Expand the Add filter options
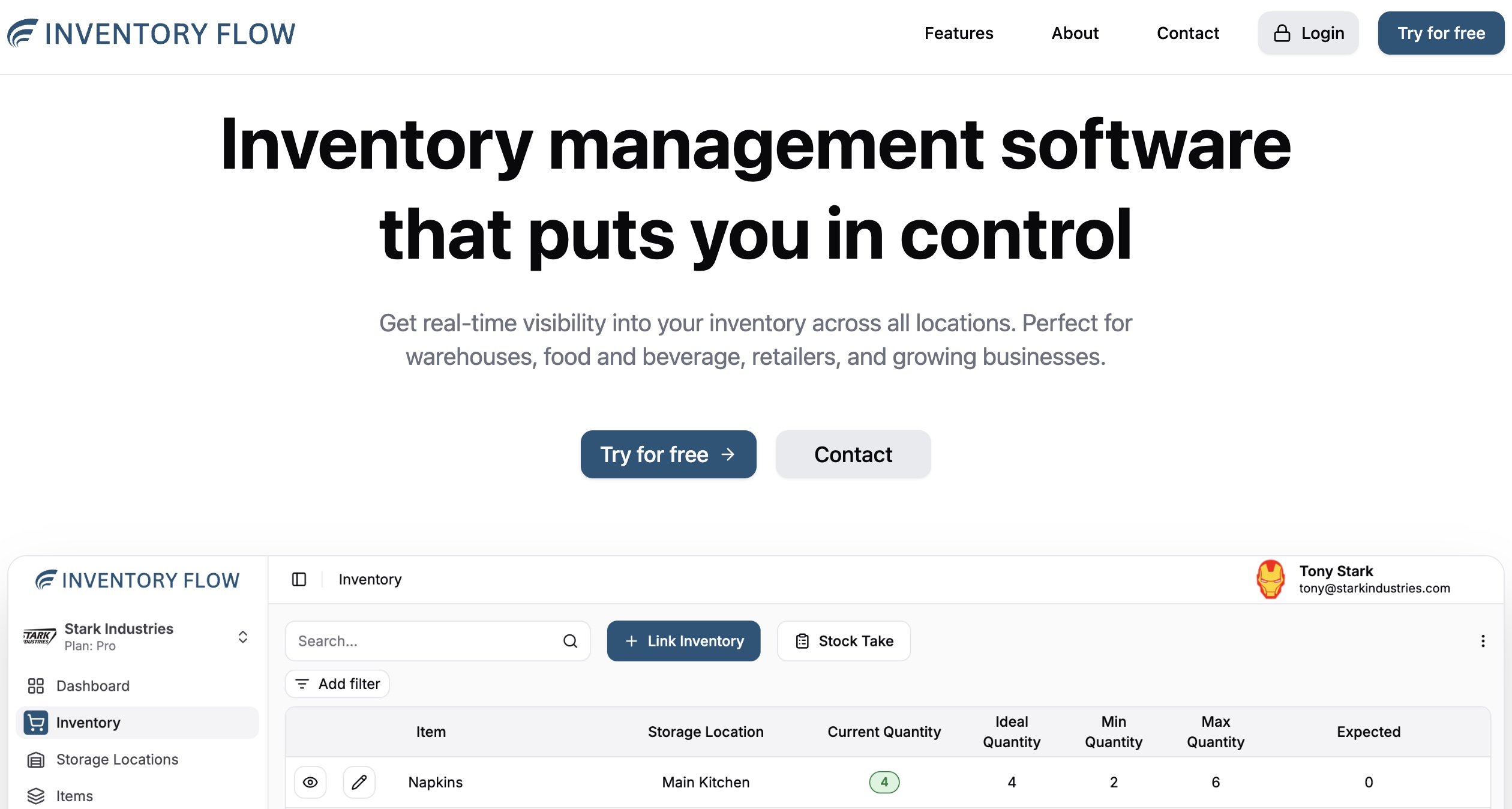 click(337, 684)
